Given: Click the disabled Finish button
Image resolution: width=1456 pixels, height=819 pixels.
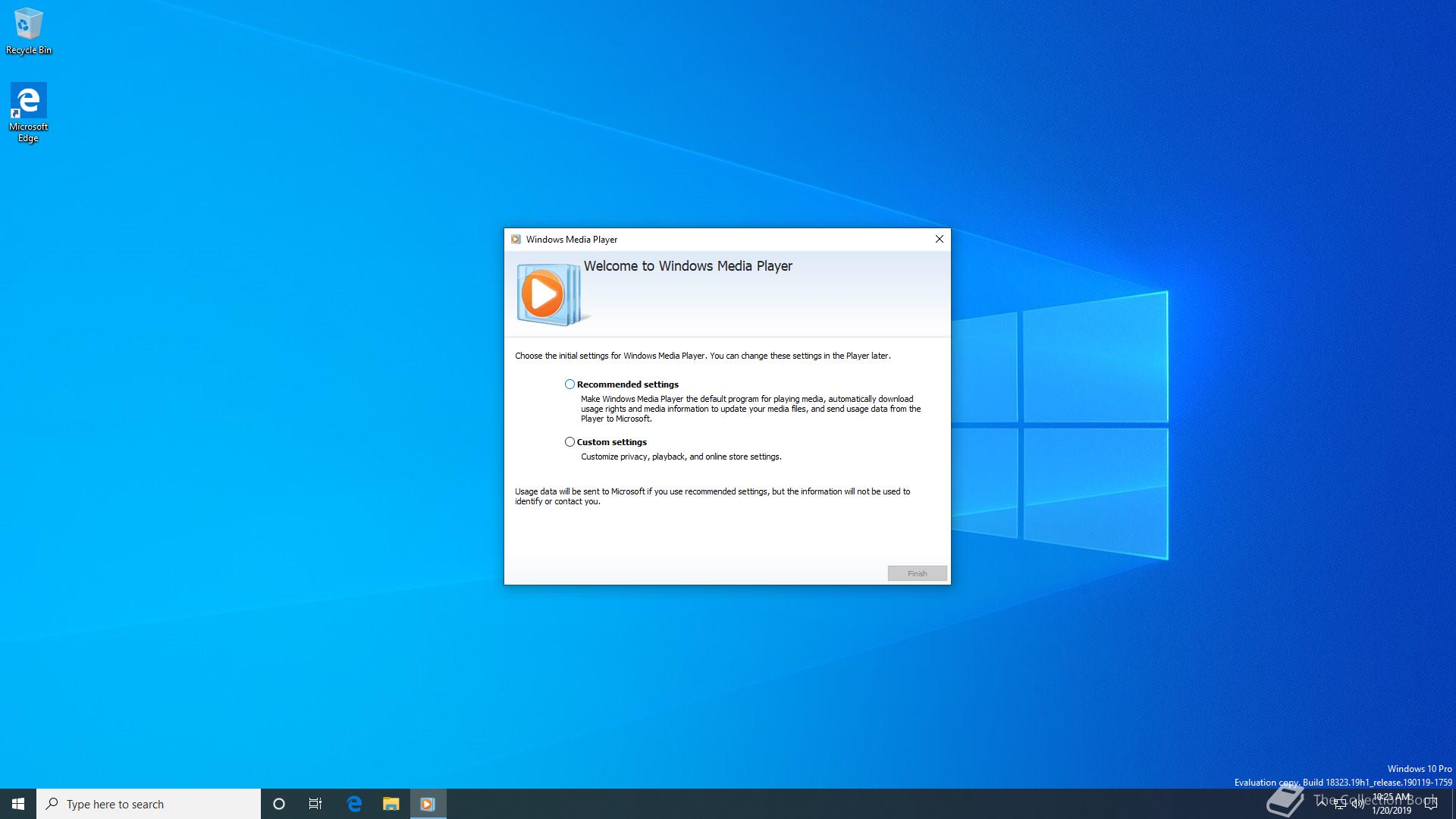Looking at the screenshot, I should (917, 573).
